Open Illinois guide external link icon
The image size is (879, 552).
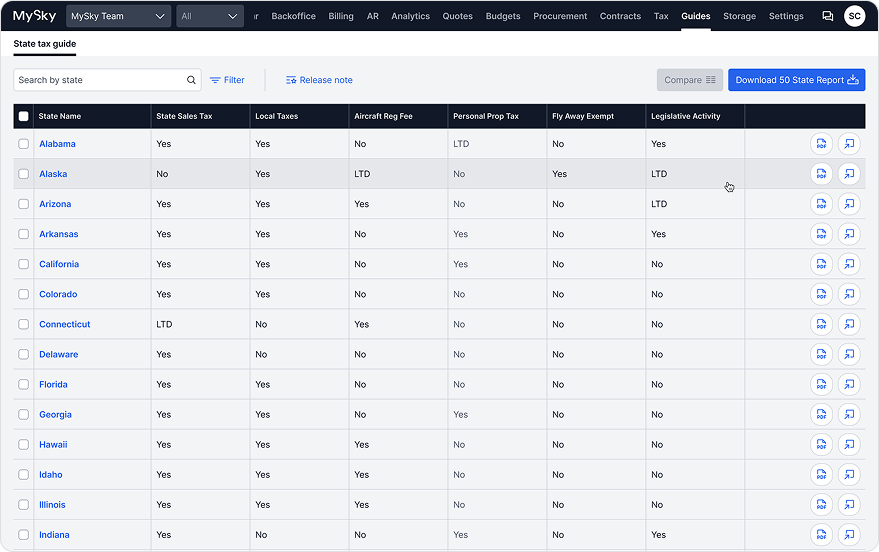click(849, 505)
